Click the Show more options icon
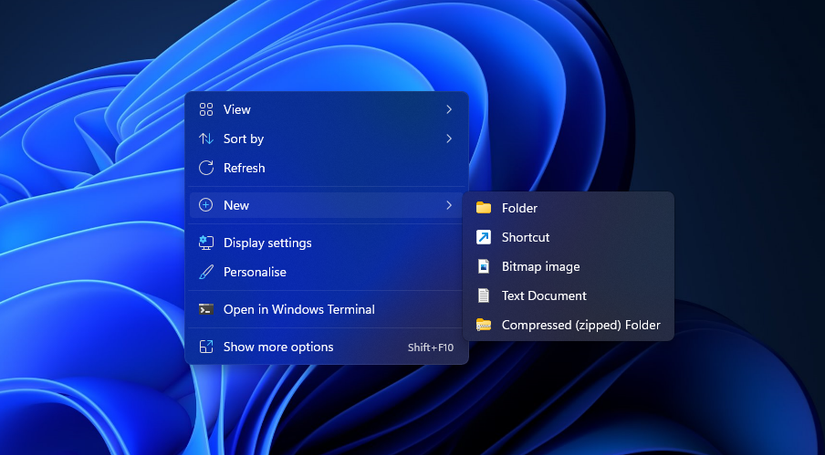This screenshot has width=825, height=455. coord(206,347)
